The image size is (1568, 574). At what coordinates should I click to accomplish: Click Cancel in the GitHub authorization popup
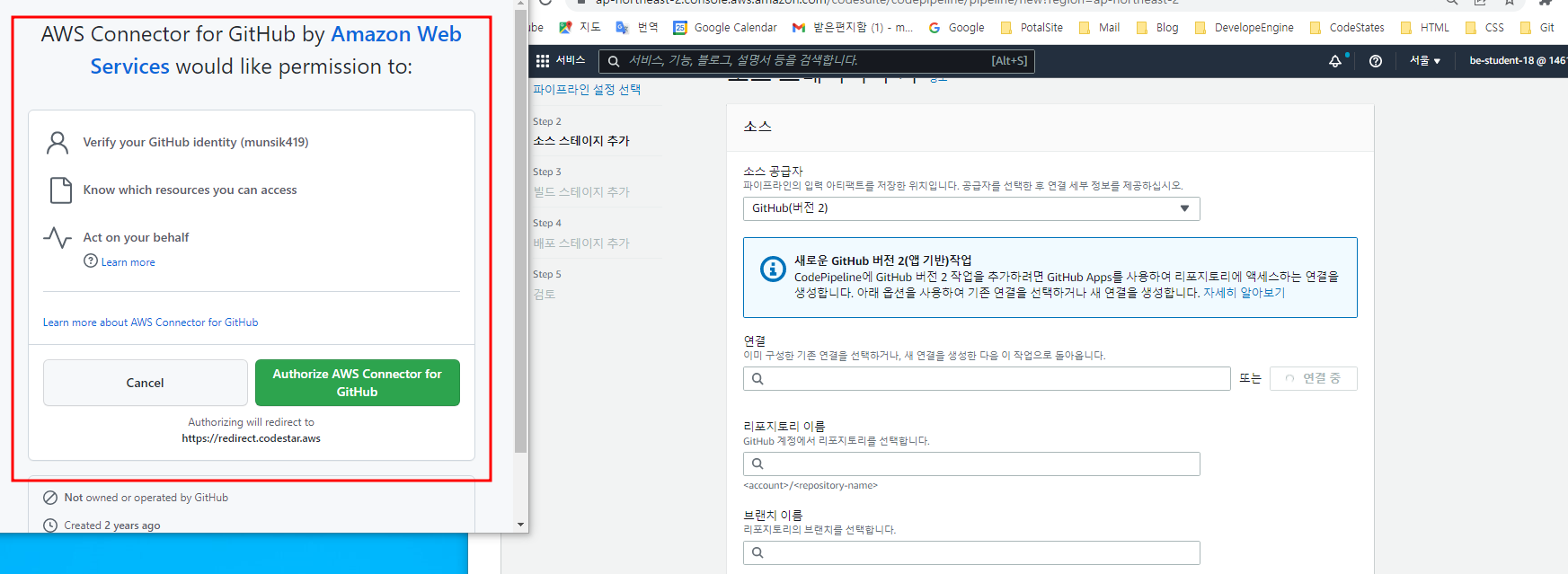click(146, 383)
